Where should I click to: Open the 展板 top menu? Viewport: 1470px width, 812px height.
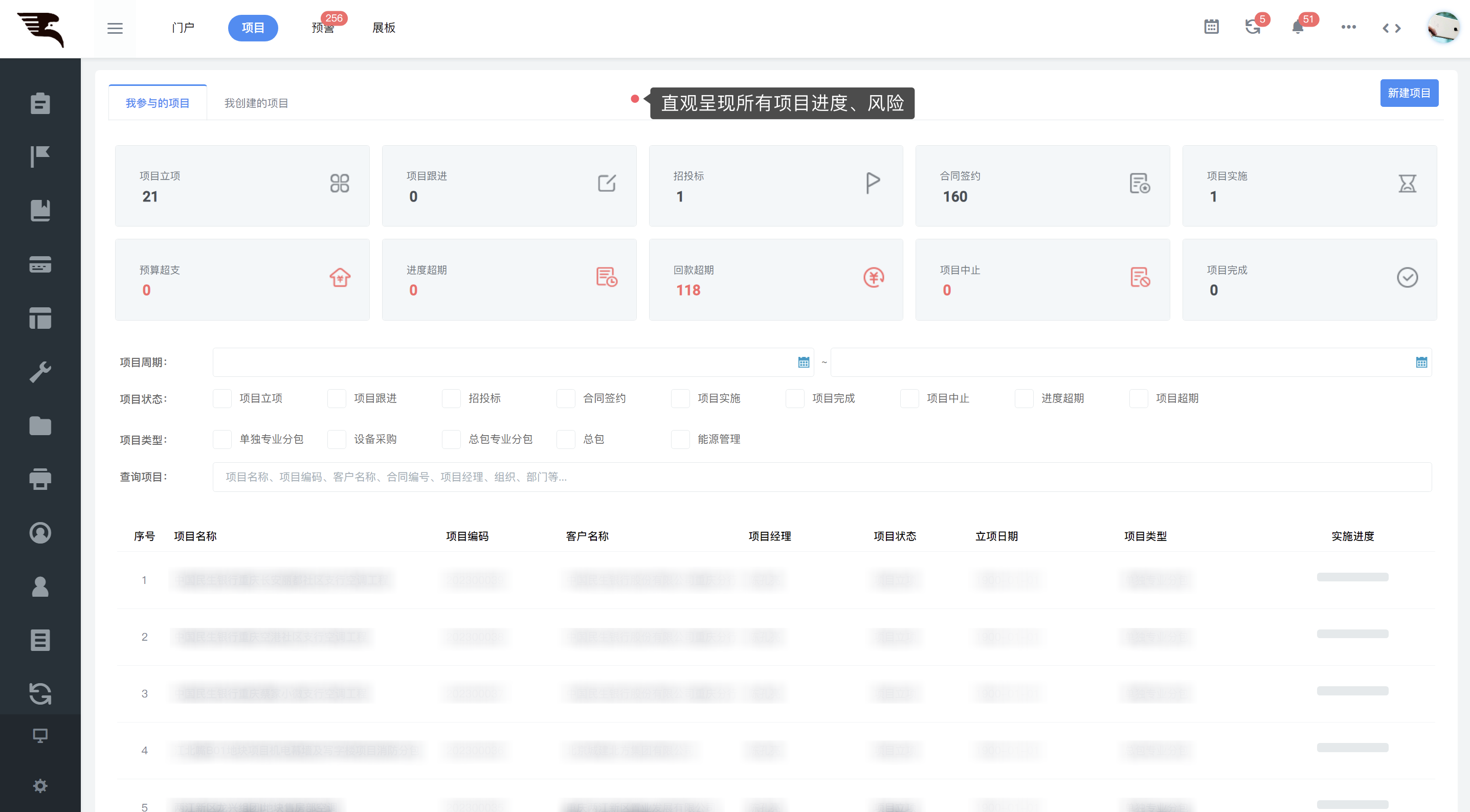384,28
